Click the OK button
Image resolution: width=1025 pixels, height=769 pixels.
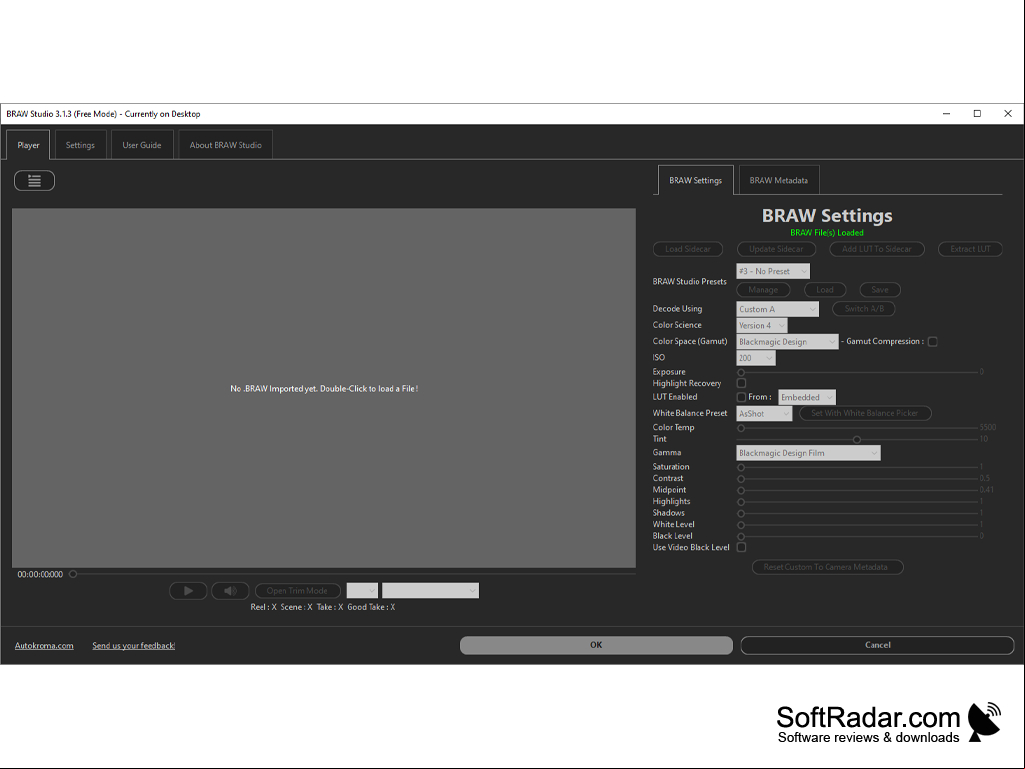click(596, 645)
